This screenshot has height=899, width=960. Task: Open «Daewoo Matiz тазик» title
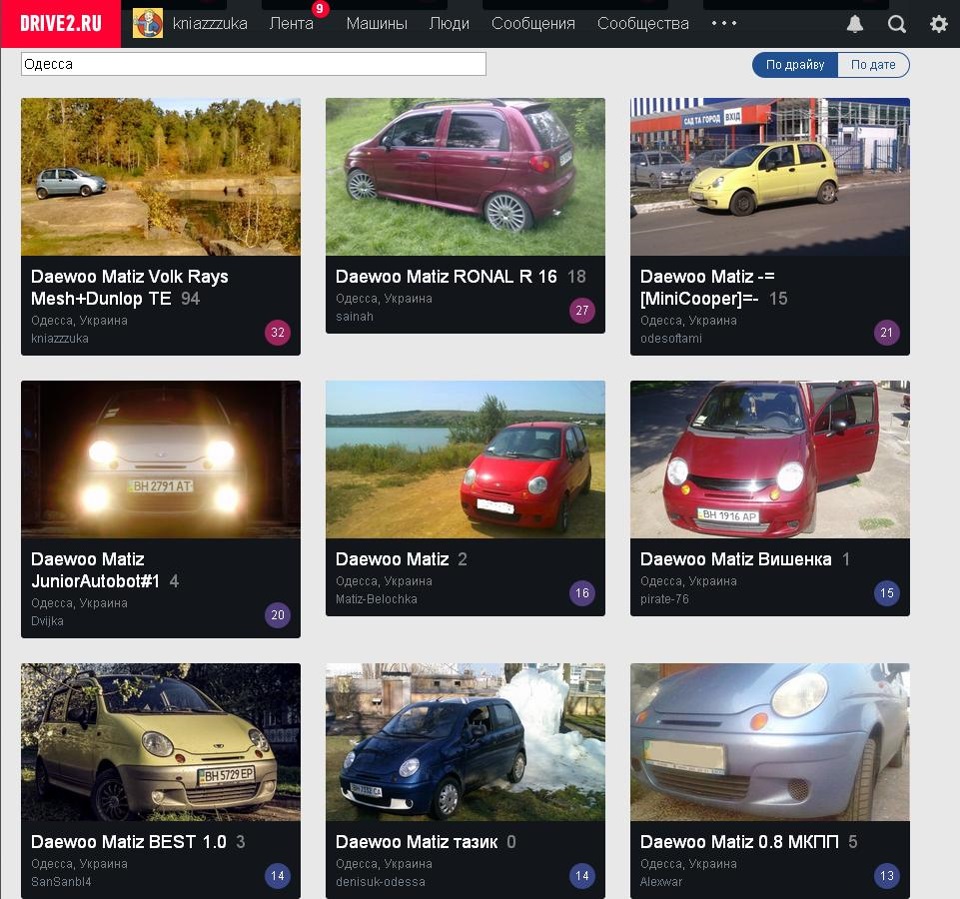(416, 842)
